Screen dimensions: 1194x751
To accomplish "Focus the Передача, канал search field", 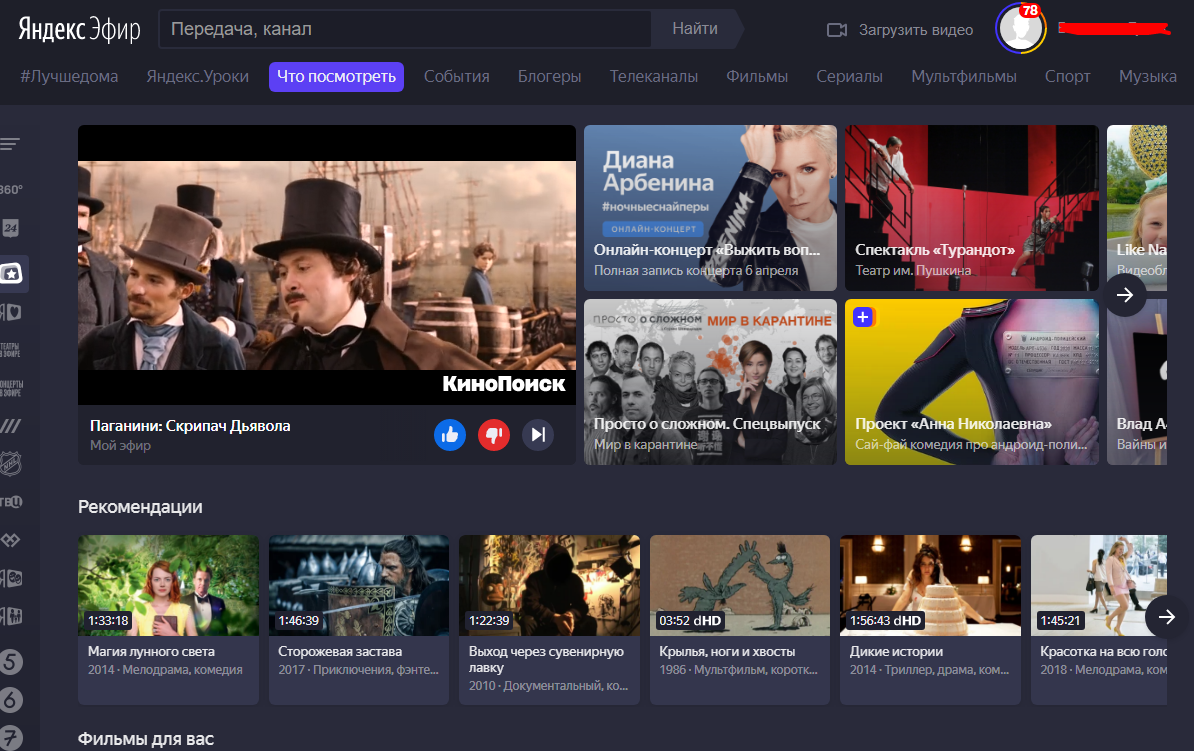I will (x=404, y=29).
